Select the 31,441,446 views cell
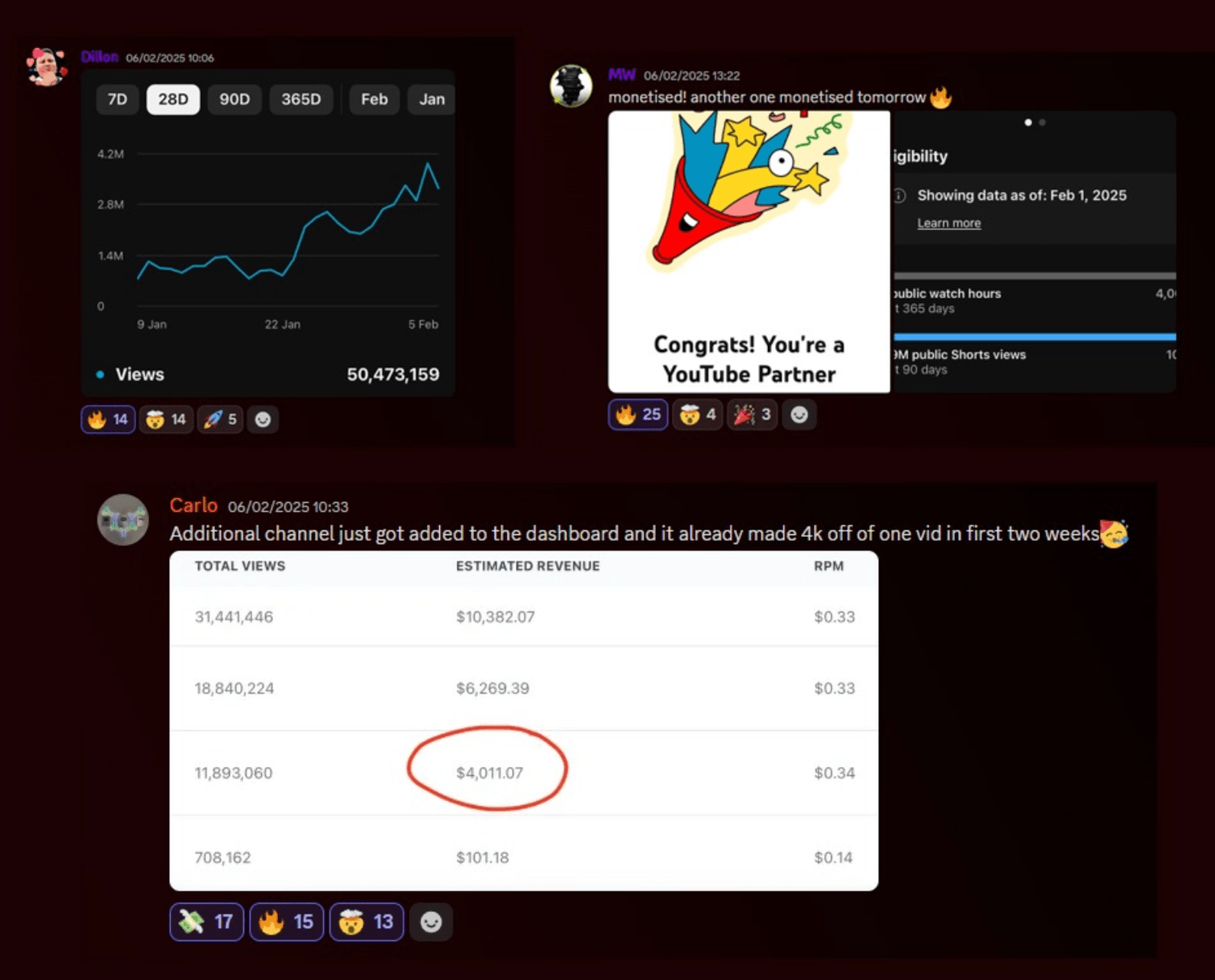This screenshot has width=1215, height=980. (234, 617)
